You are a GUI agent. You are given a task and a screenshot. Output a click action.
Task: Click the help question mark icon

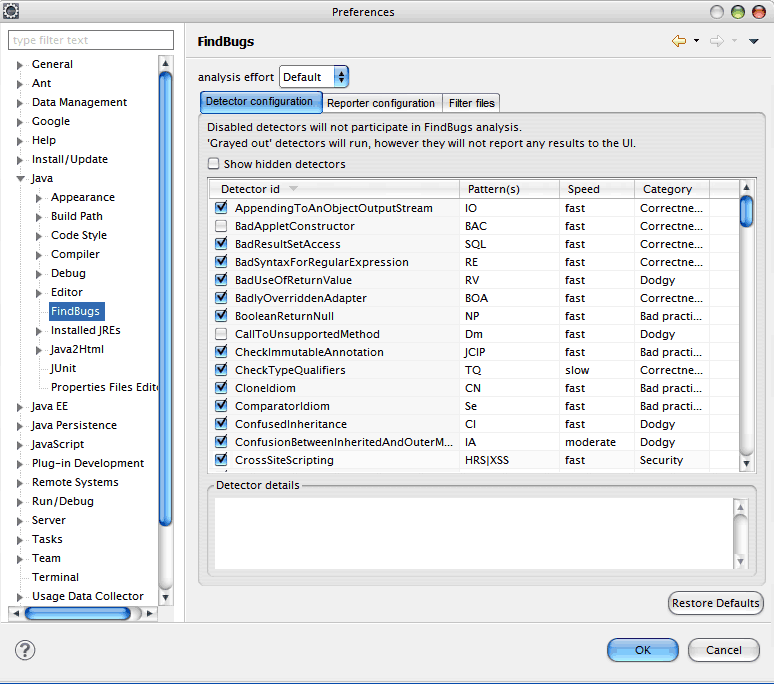25,650
